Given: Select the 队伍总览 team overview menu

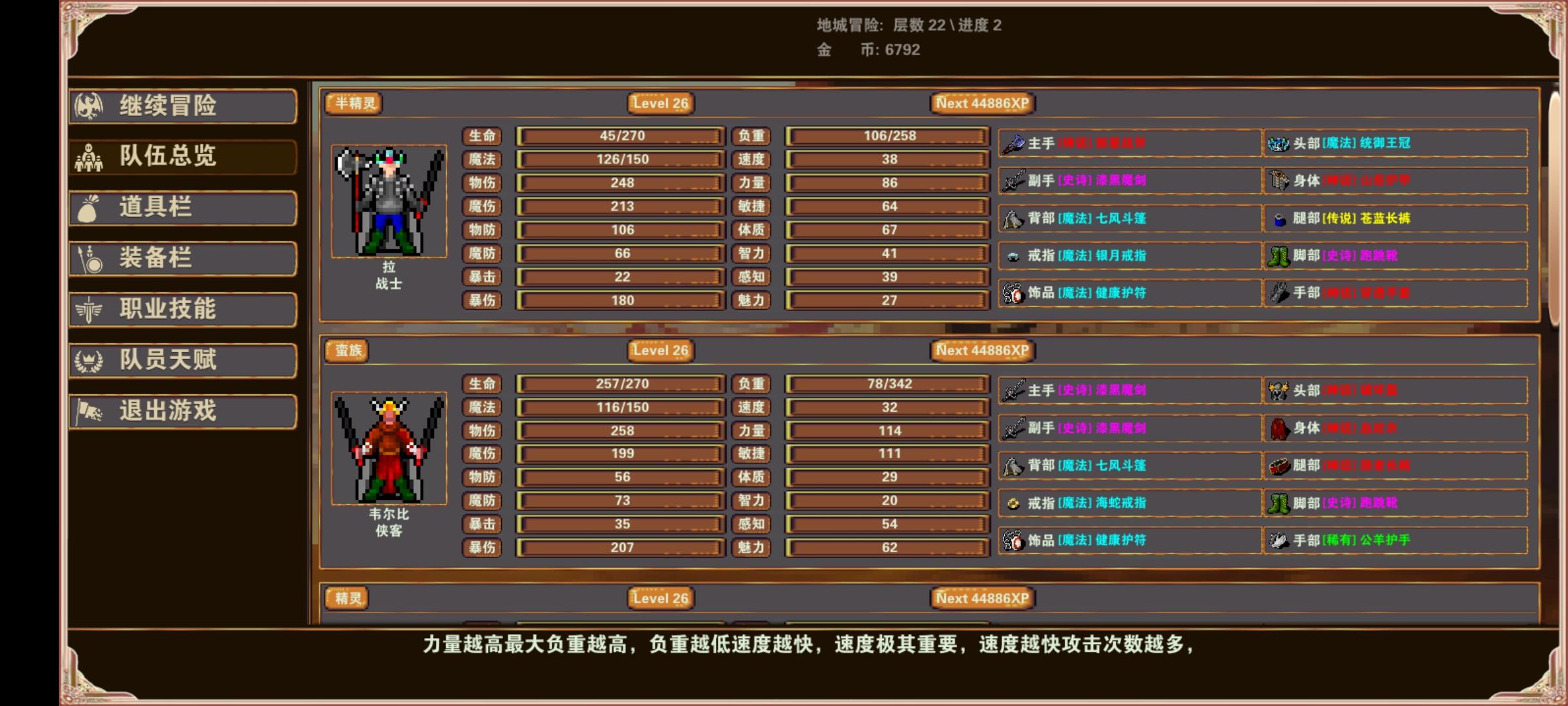Looking at the screenshot, I should 183,156.
